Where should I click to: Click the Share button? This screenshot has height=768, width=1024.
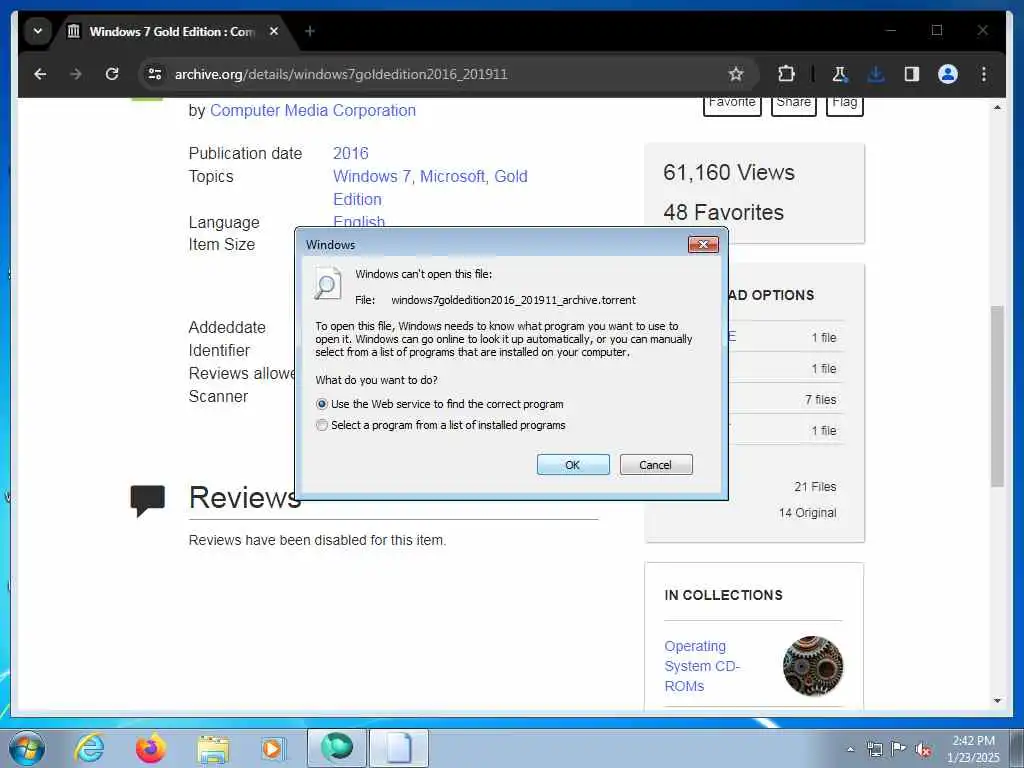click(x=793, y=103)
